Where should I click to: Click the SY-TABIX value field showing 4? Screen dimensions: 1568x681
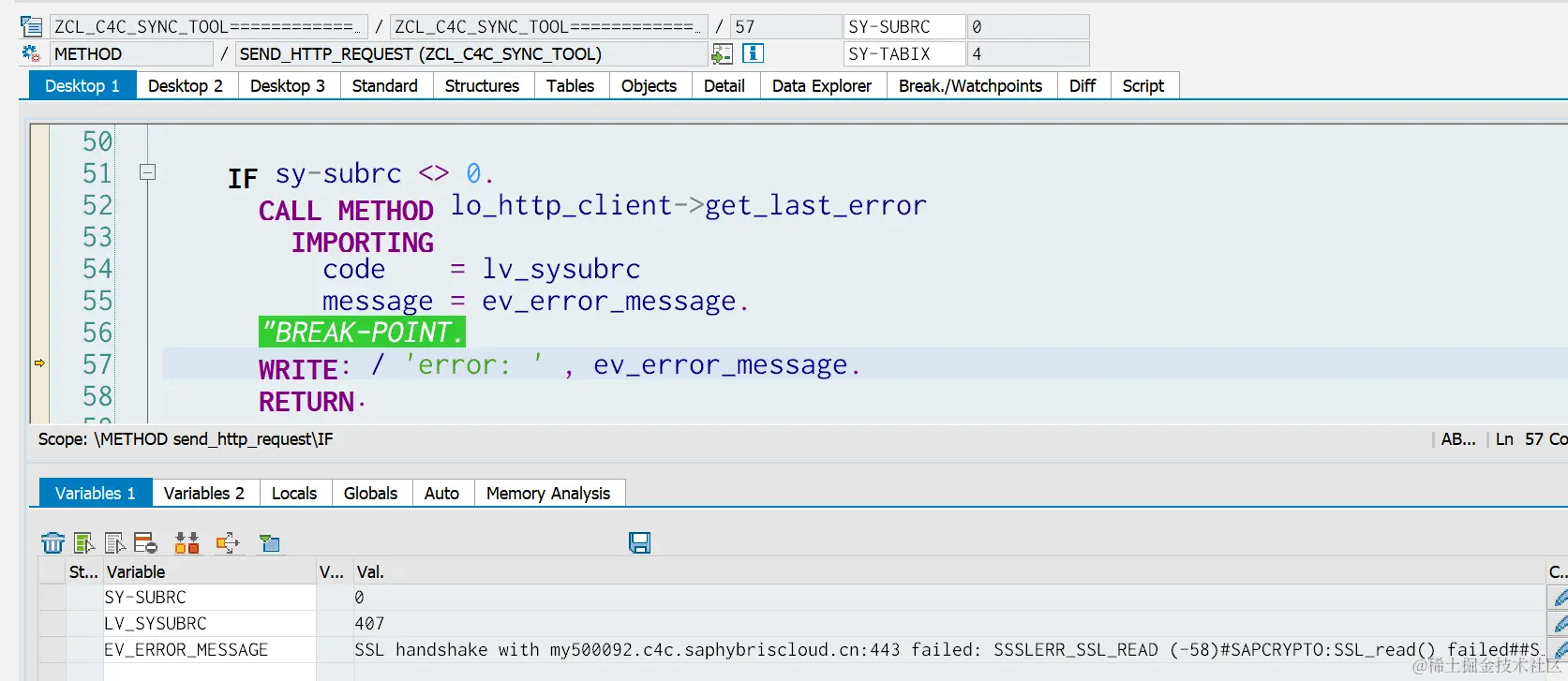[x=1028, y=53]
